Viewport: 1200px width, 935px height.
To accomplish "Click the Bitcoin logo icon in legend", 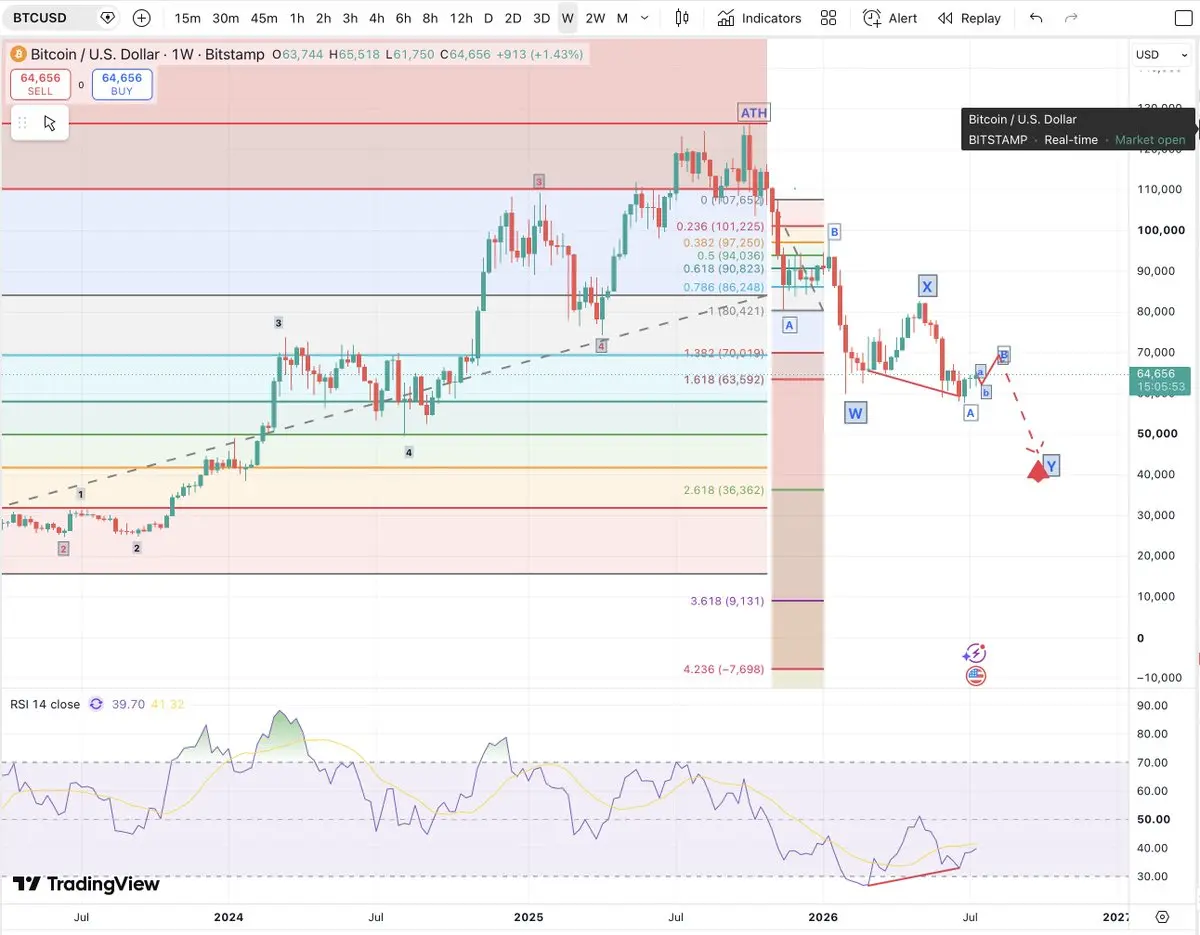I will [17, 54].
